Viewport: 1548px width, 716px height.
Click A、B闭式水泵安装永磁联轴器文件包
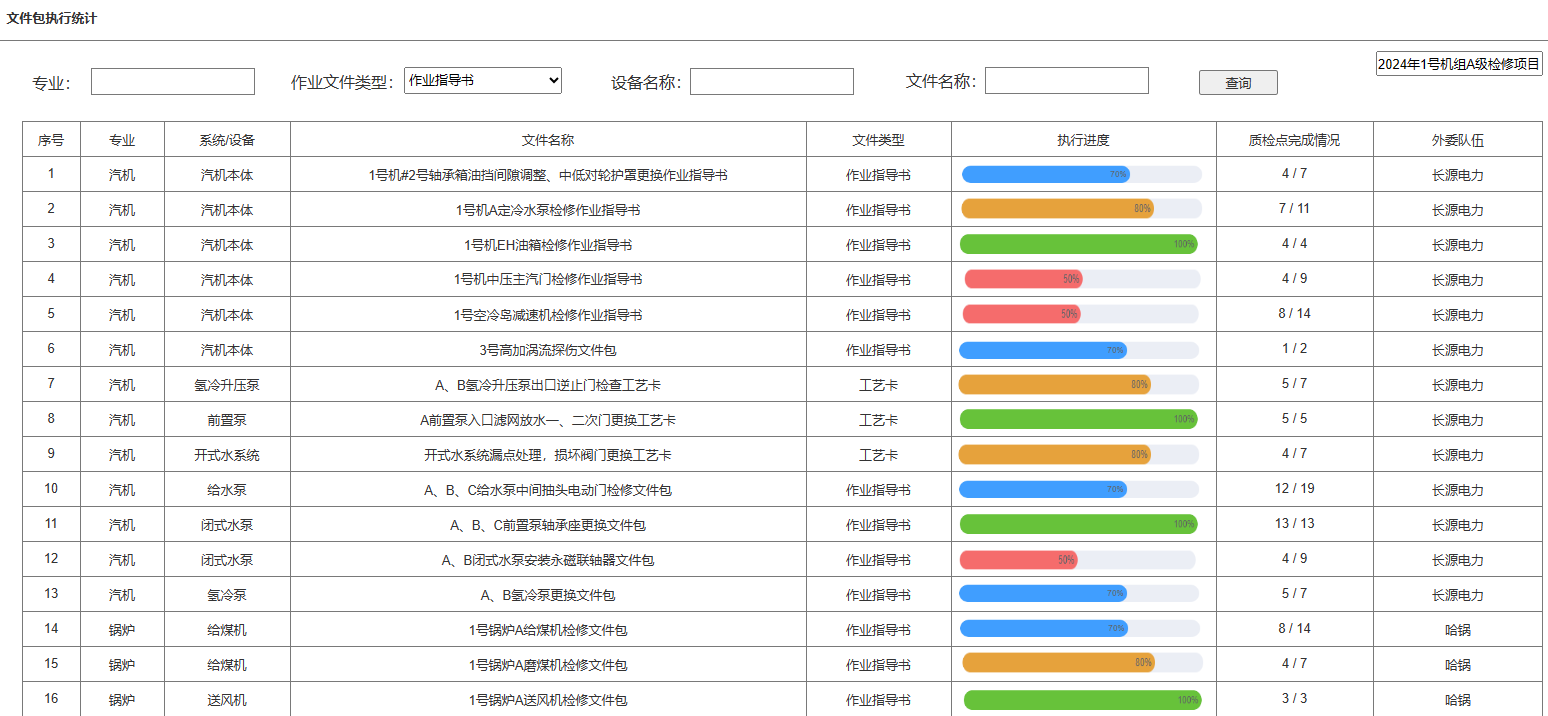pos(548,560)
